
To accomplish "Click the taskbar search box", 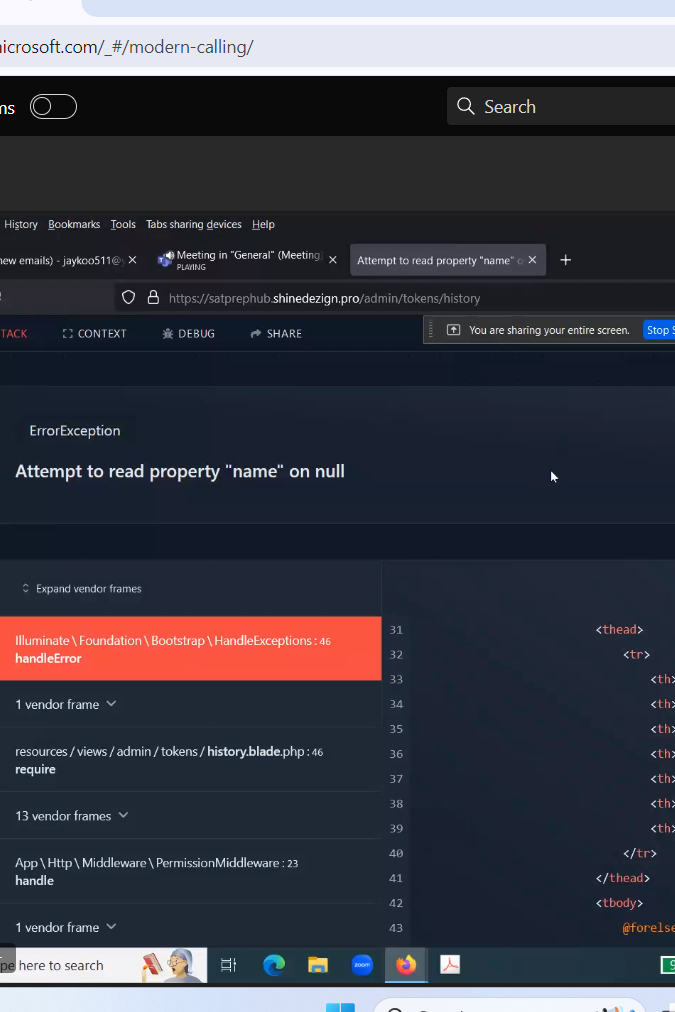I will coord(103,965).
